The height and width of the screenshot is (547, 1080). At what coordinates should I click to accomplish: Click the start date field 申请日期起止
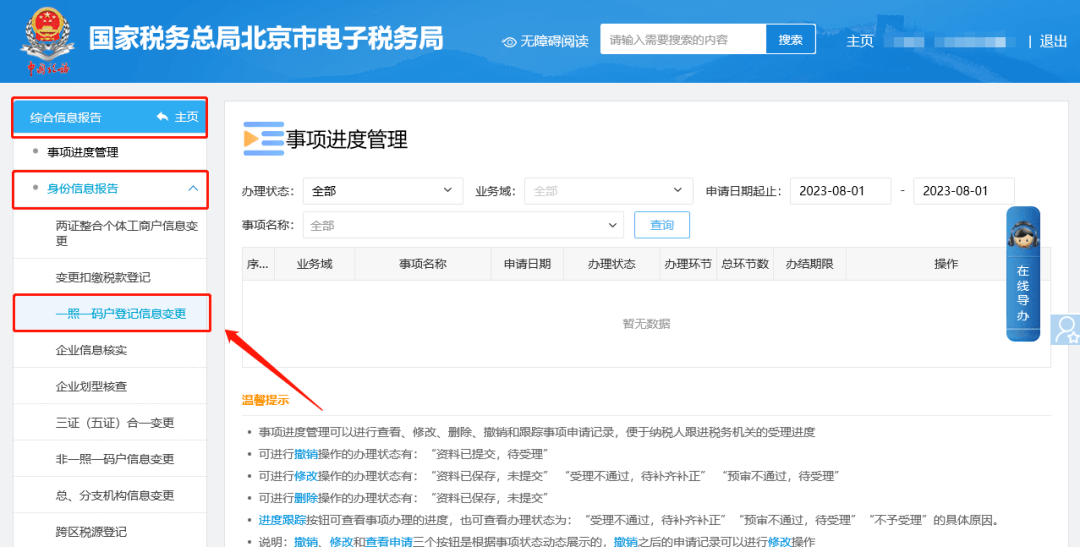840,191
